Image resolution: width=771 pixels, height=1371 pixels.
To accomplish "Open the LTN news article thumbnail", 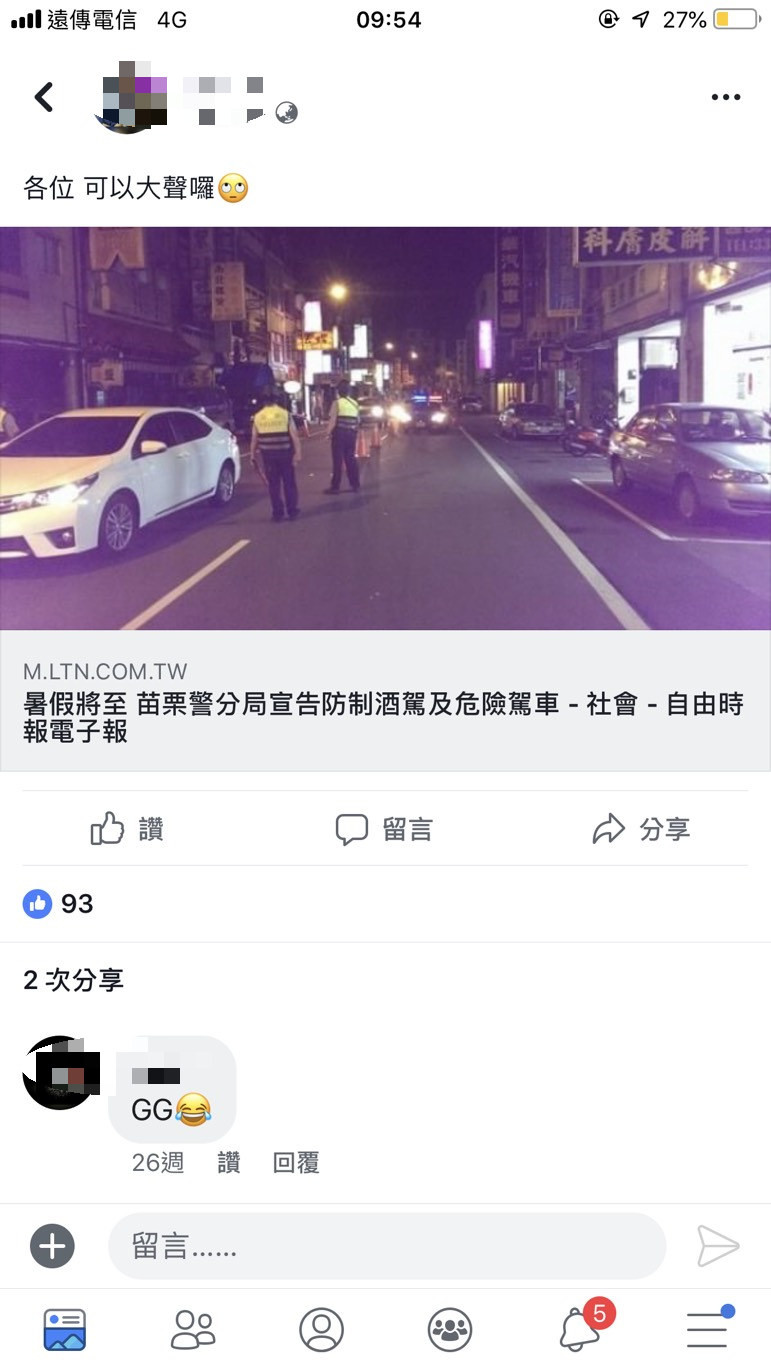I will [x=385, y=428].
